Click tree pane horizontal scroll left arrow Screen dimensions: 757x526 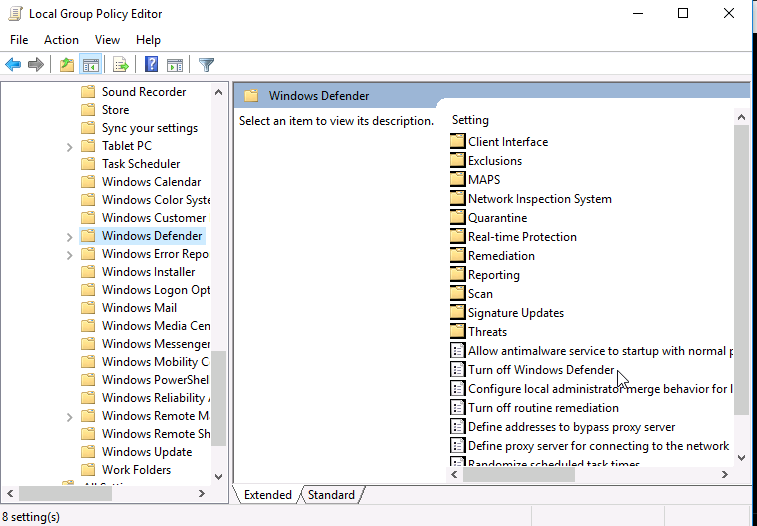10,493
